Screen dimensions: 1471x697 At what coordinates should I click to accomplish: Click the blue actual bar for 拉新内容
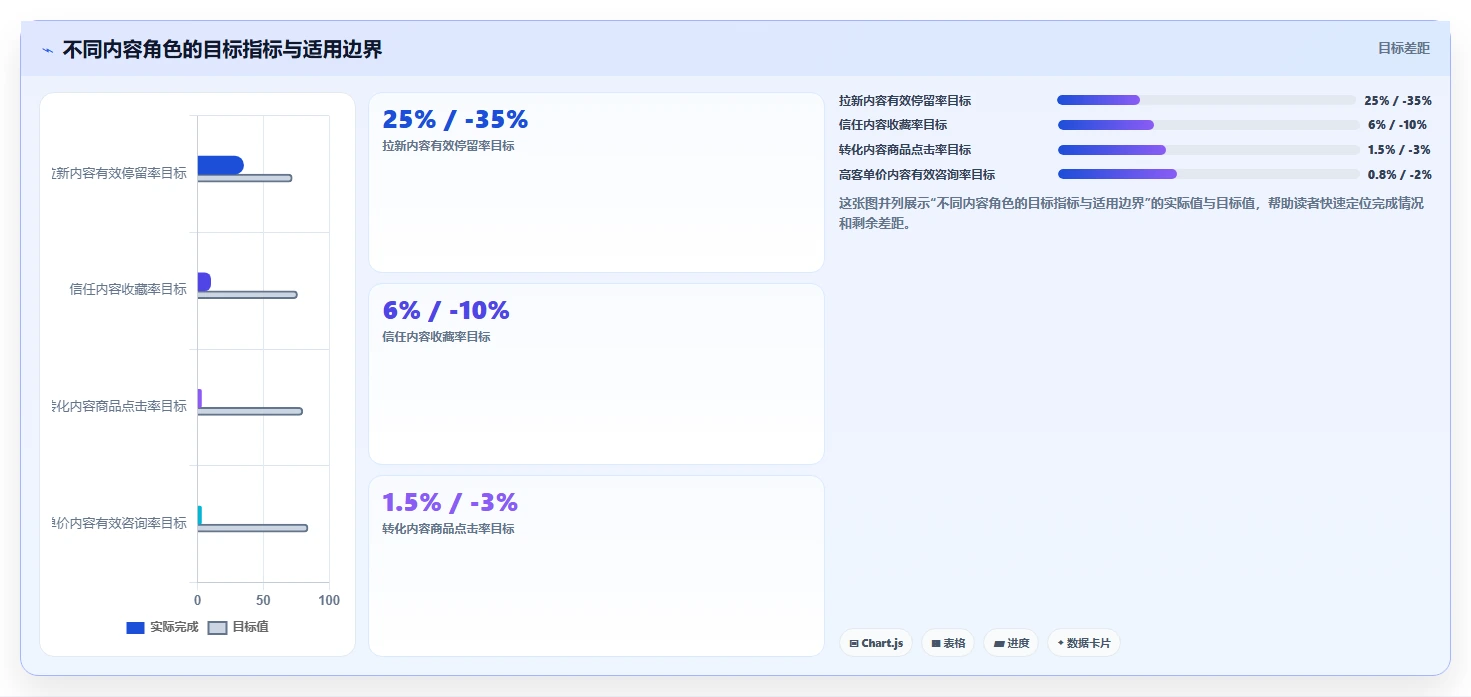[220, 165]
